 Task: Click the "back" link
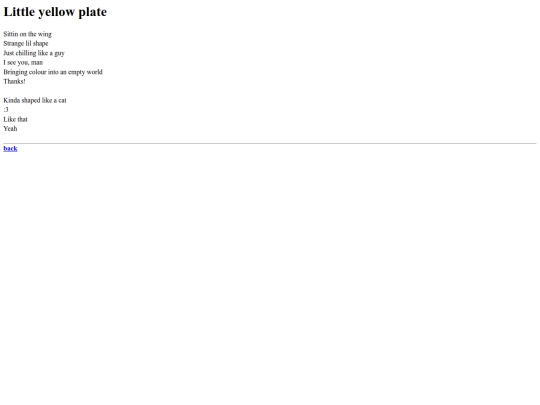pyautogui.click(x=10, y=148)
